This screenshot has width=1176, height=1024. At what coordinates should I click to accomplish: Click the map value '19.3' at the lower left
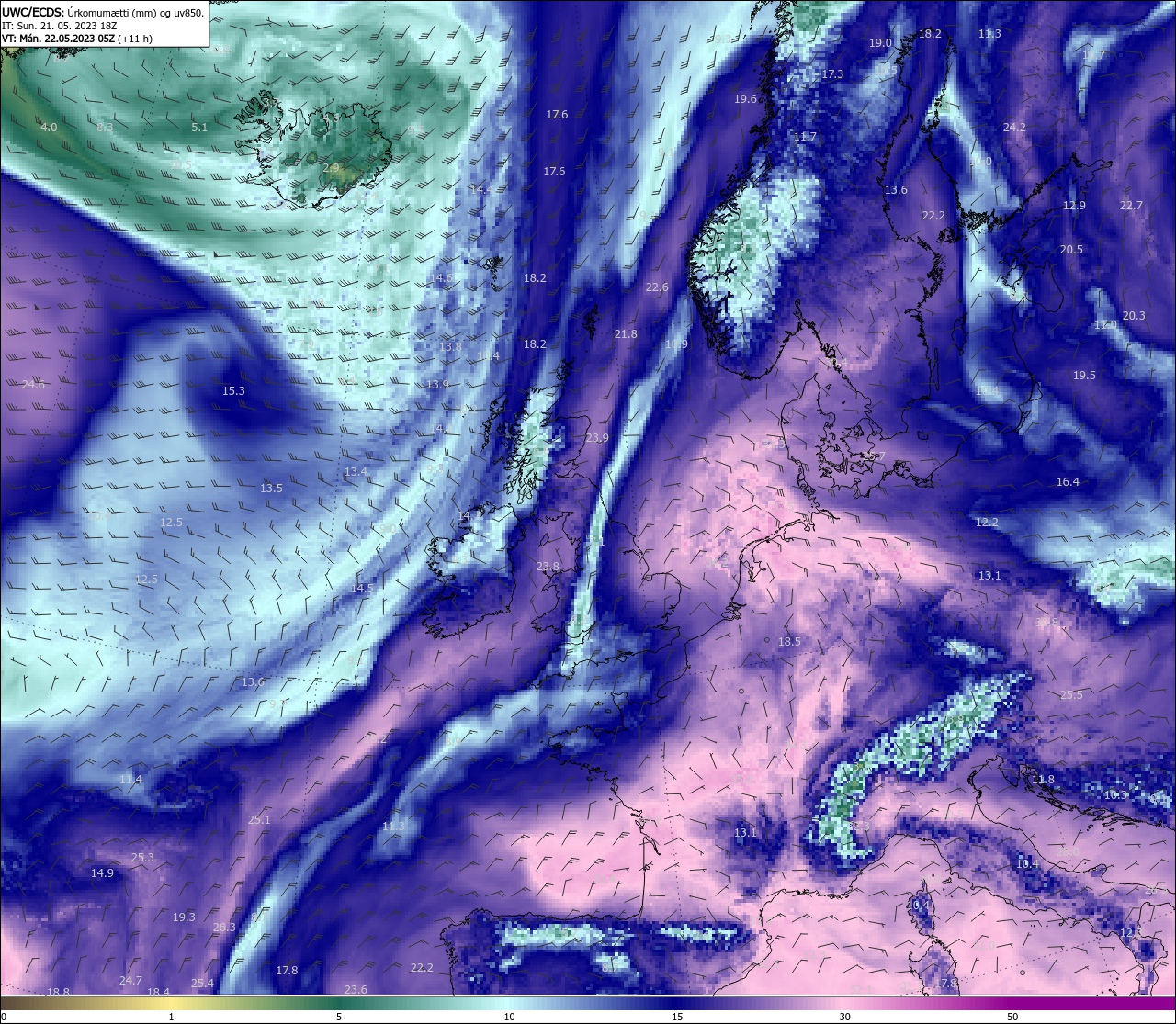(184, 917)
